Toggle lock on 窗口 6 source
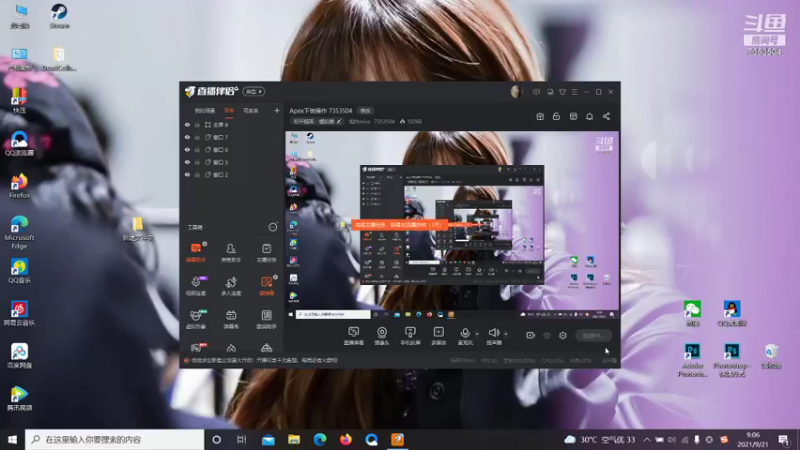The image size is (800, 450). coord(197,149)
